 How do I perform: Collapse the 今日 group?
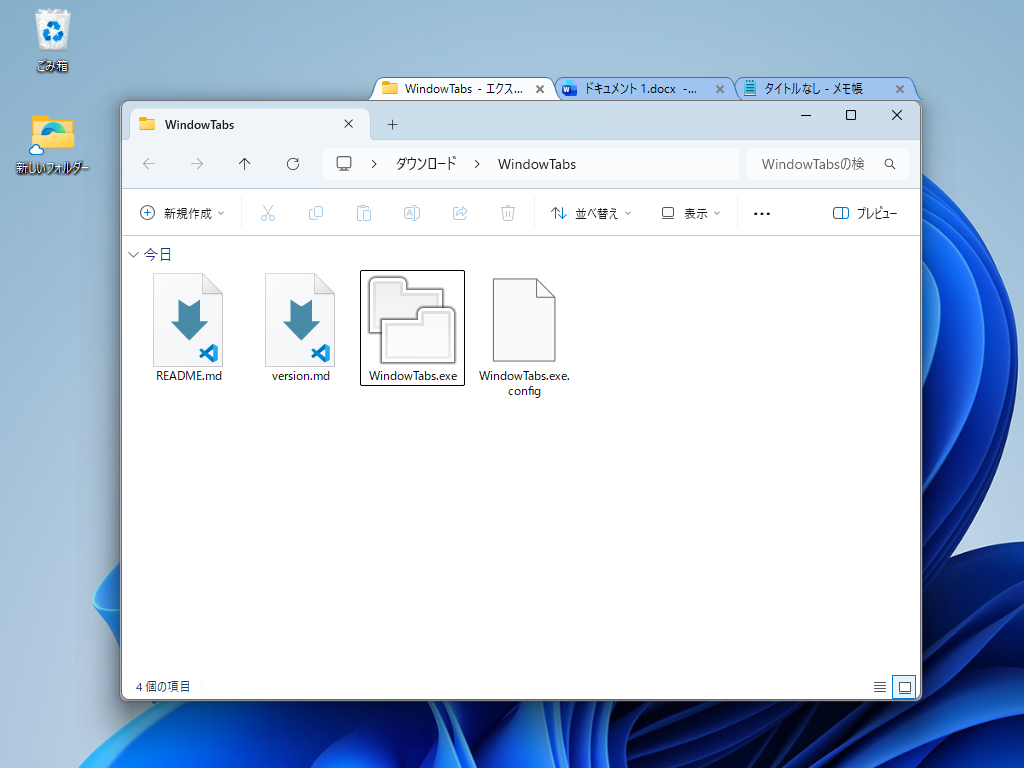click(133, 254)
